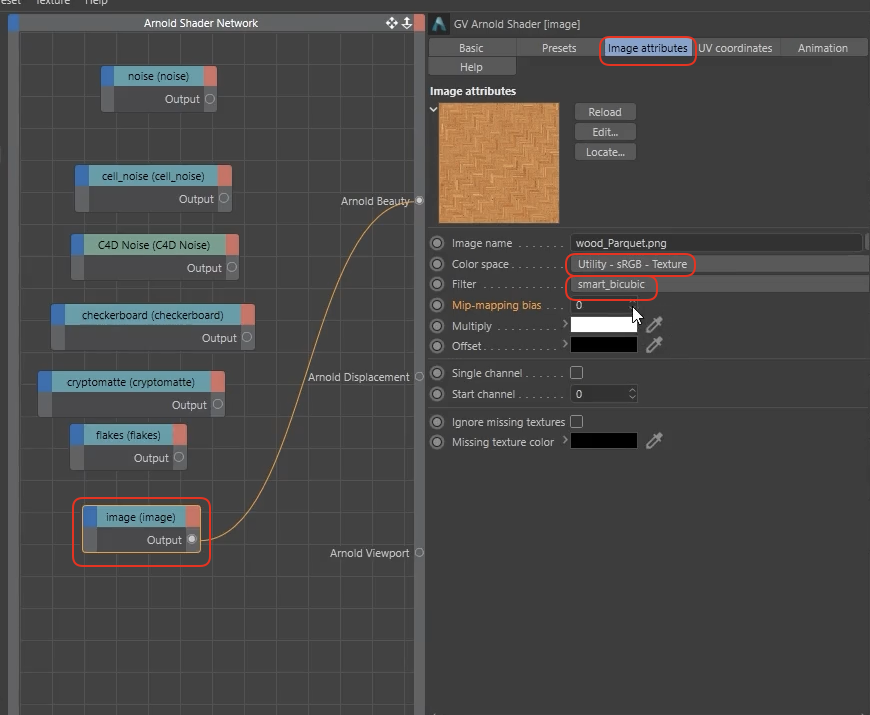Screen dimensions: 870x715
Task: Select the noise (noise) node title
Action: [x=159, y=76]
